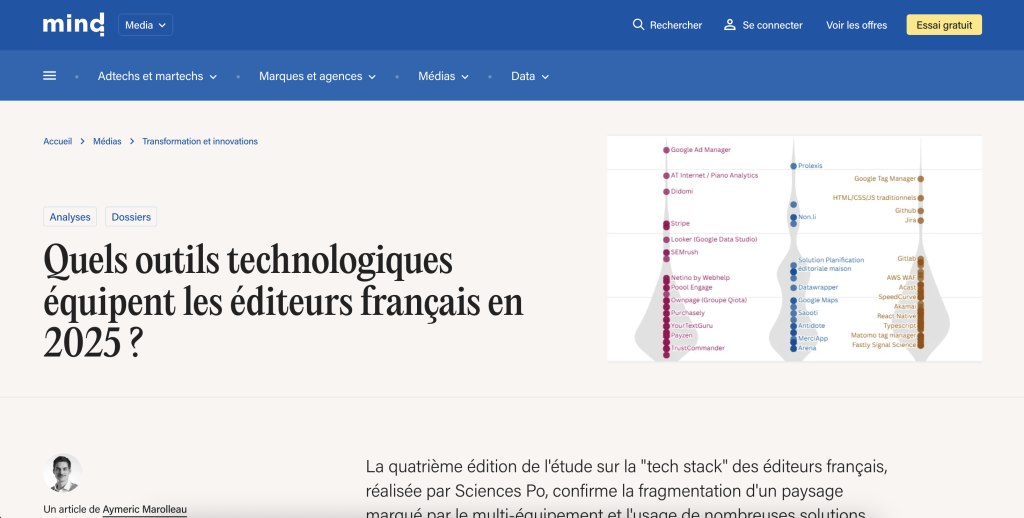Expand Marques et agences menu
The image size is (1024, 518).
317,76
